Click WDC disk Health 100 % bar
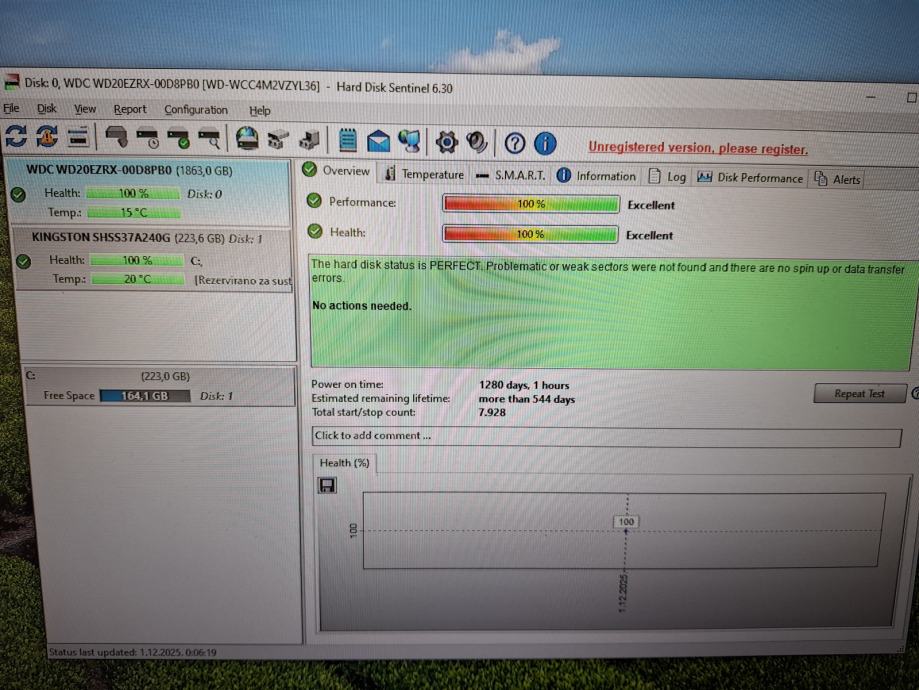The image size is (919, 690). coord(133,193)
